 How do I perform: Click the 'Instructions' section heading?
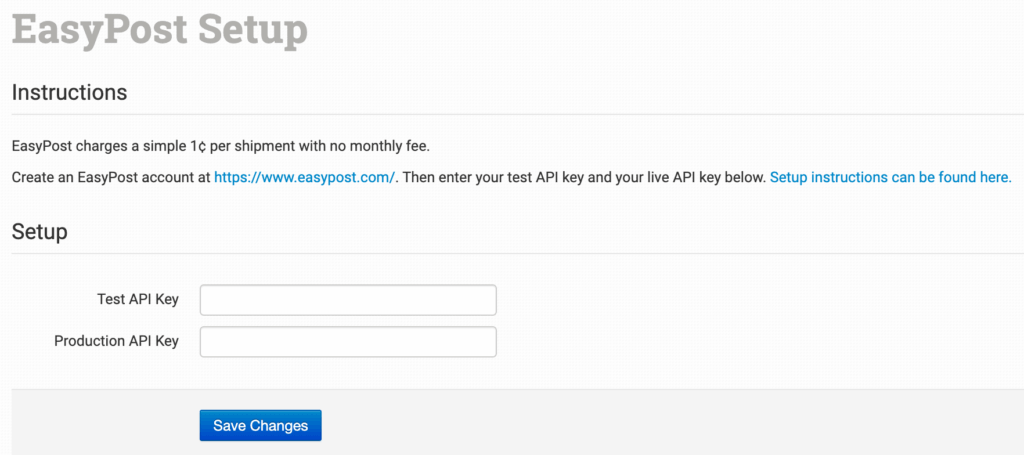pyautogui.click(x=69, y=93)
